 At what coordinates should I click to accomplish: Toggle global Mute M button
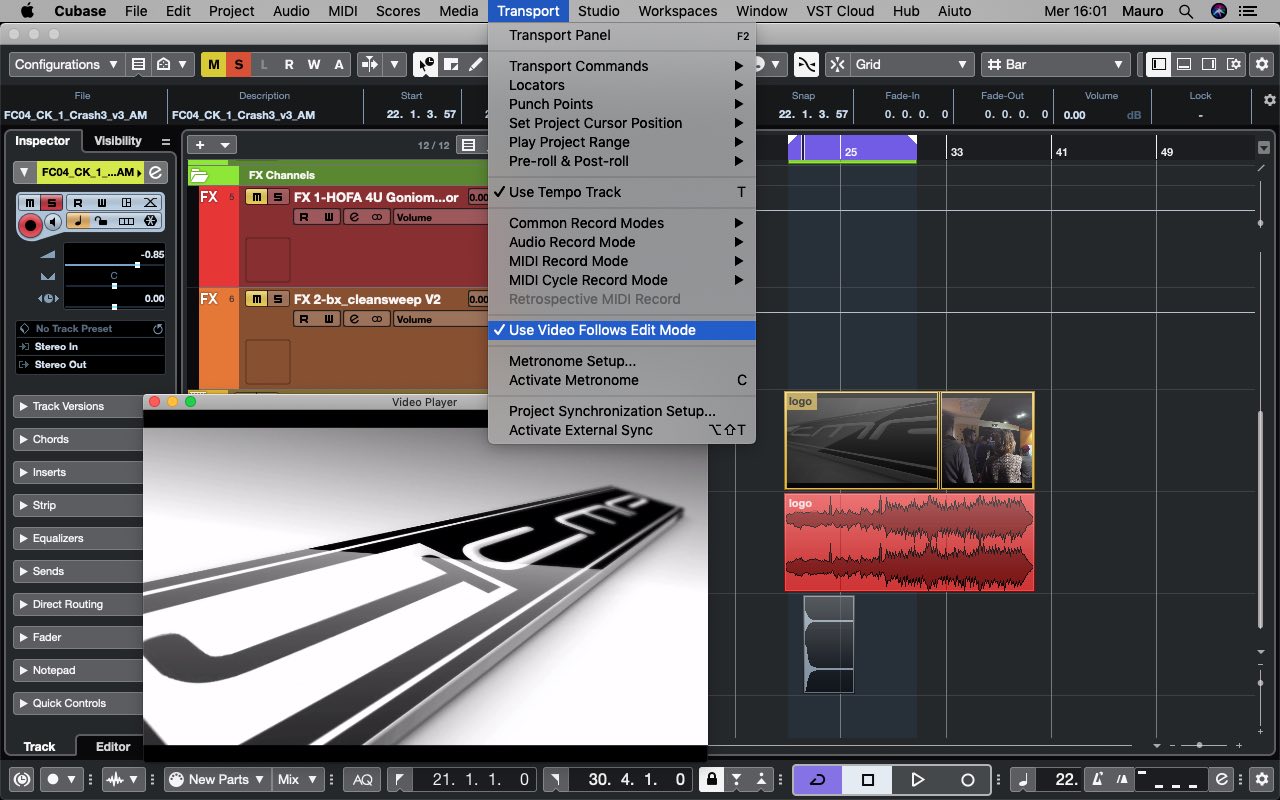(x=213, y=64)
